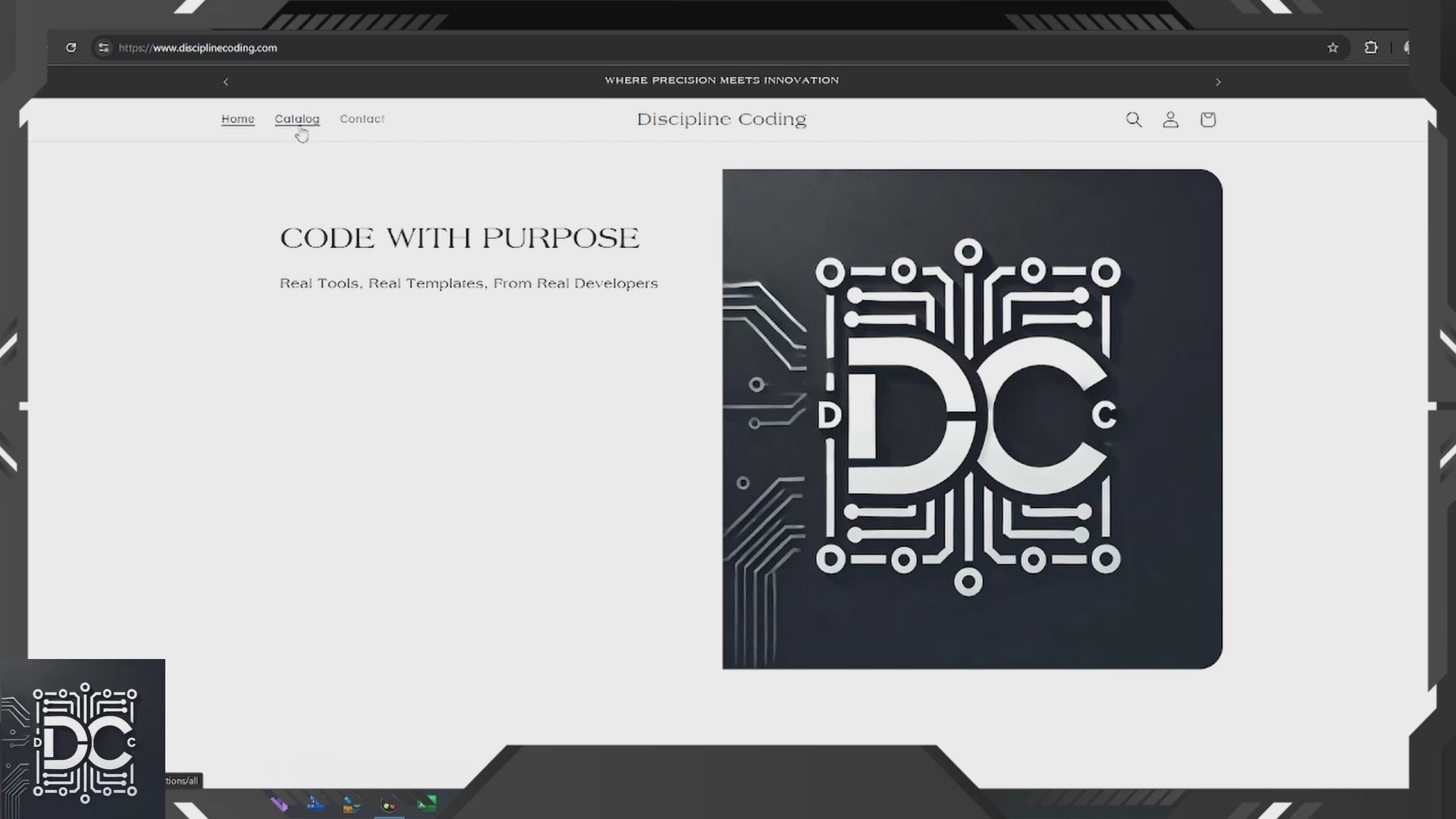The width and height of the screenshot is (1456, 819).
Task: Open the account login person icon
Action: point(1170,120)
